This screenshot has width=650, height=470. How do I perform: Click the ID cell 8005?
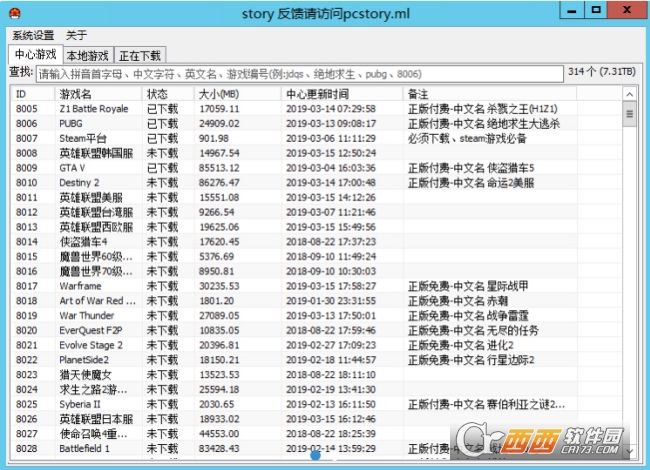(27, 109)
